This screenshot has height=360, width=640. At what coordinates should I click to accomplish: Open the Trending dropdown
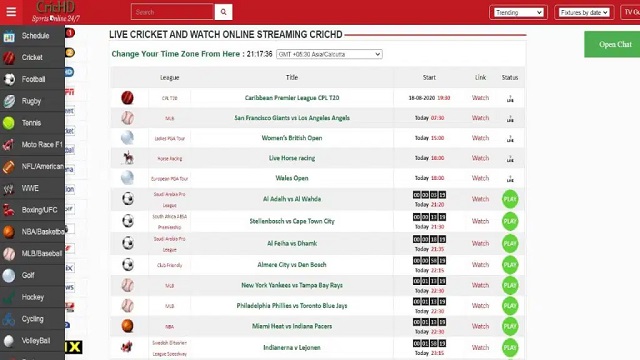[518, 13]
